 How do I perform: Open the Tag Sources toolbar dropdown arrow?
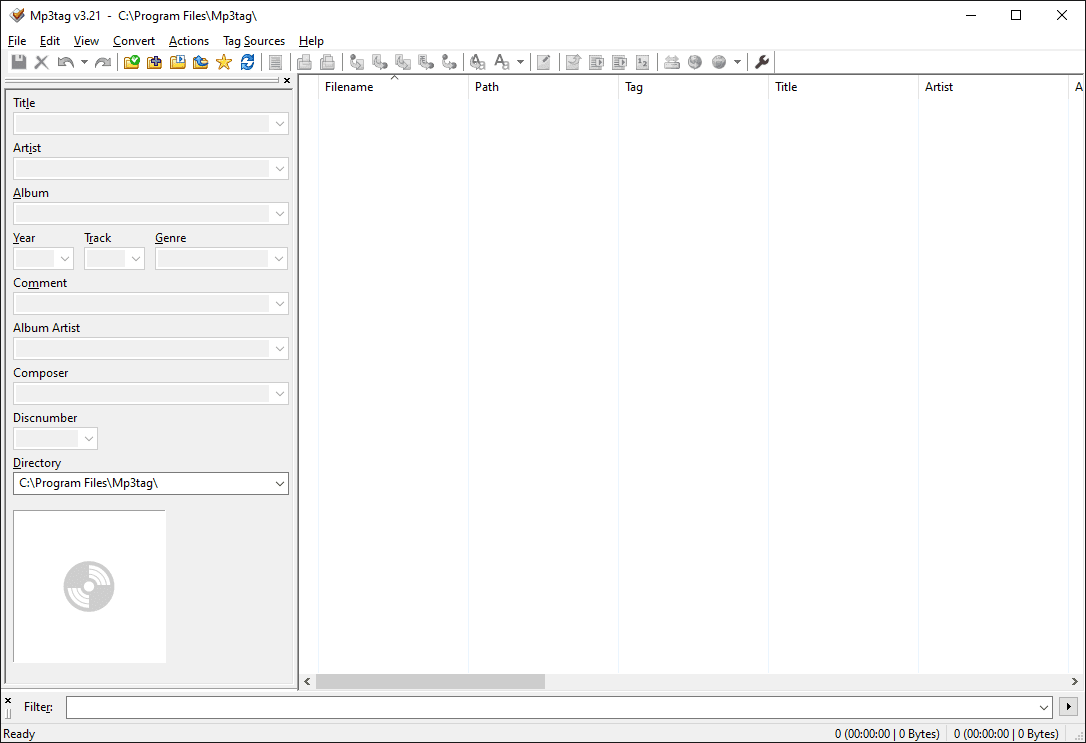click(x=737, y=62)
